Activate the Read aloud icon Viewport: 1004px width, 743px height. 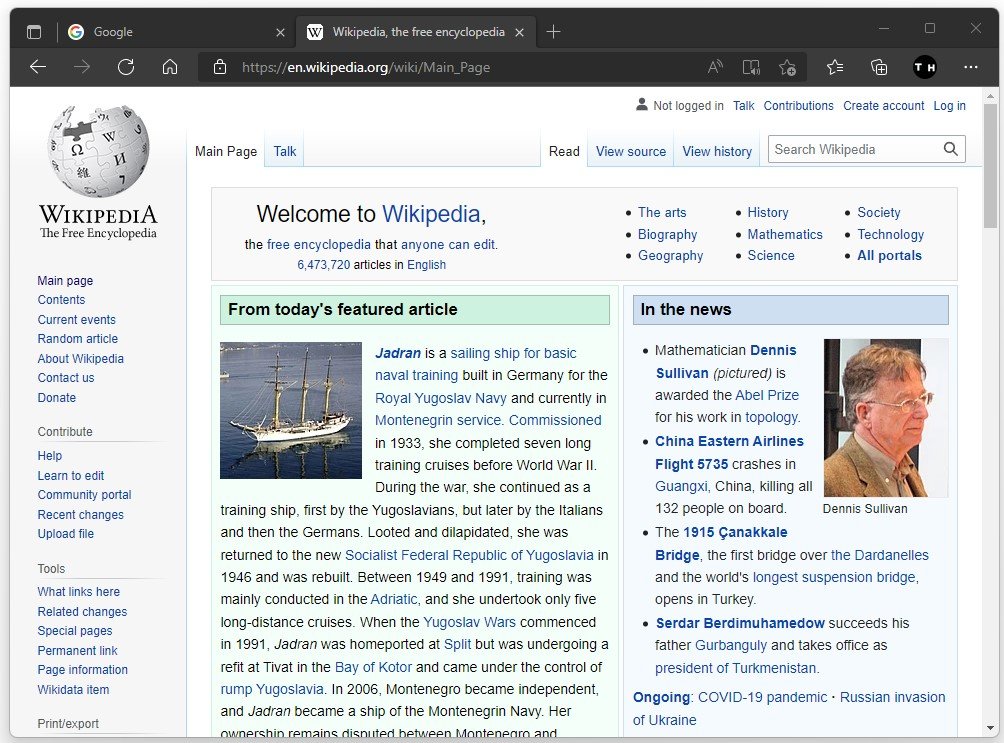click(x=715, y=67)
